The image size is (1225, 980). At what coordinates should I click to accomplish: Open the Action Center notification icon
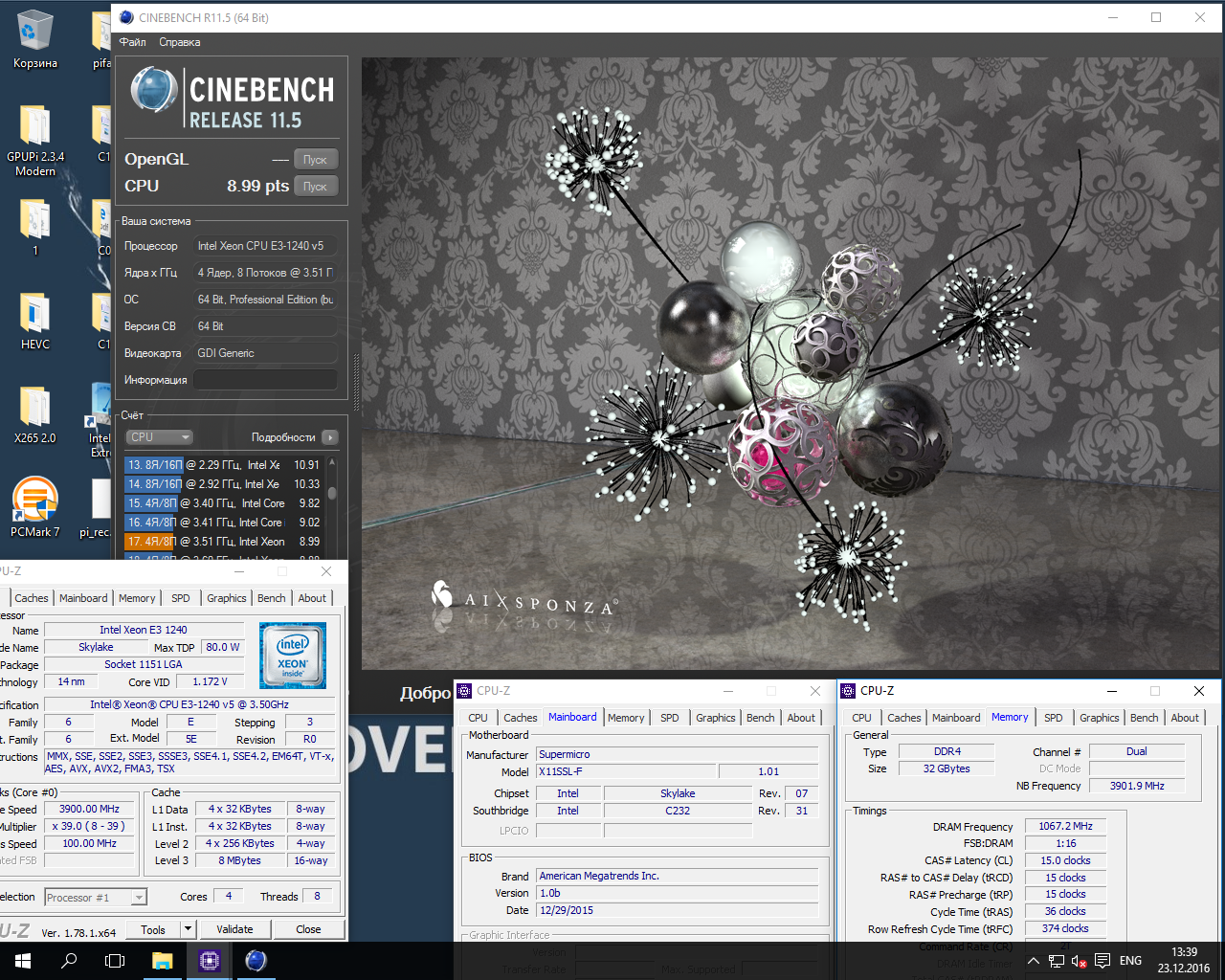click(x=1102, y=961)
